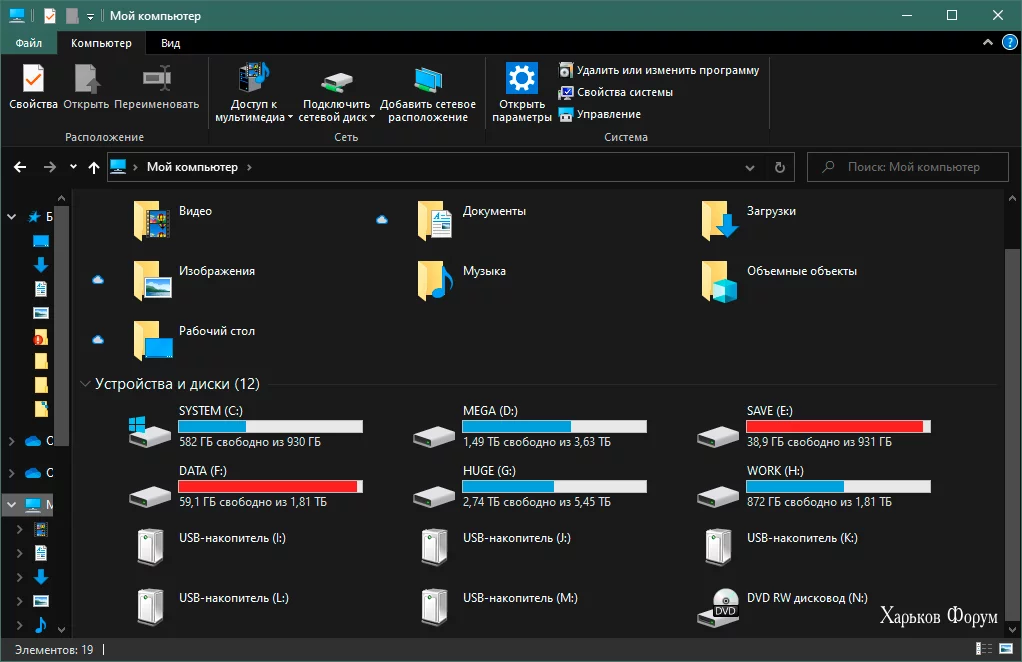Screen dimensions: 1022x662
Task: Click the Свойства ribbon icon
Action: [x=33, y=80]
